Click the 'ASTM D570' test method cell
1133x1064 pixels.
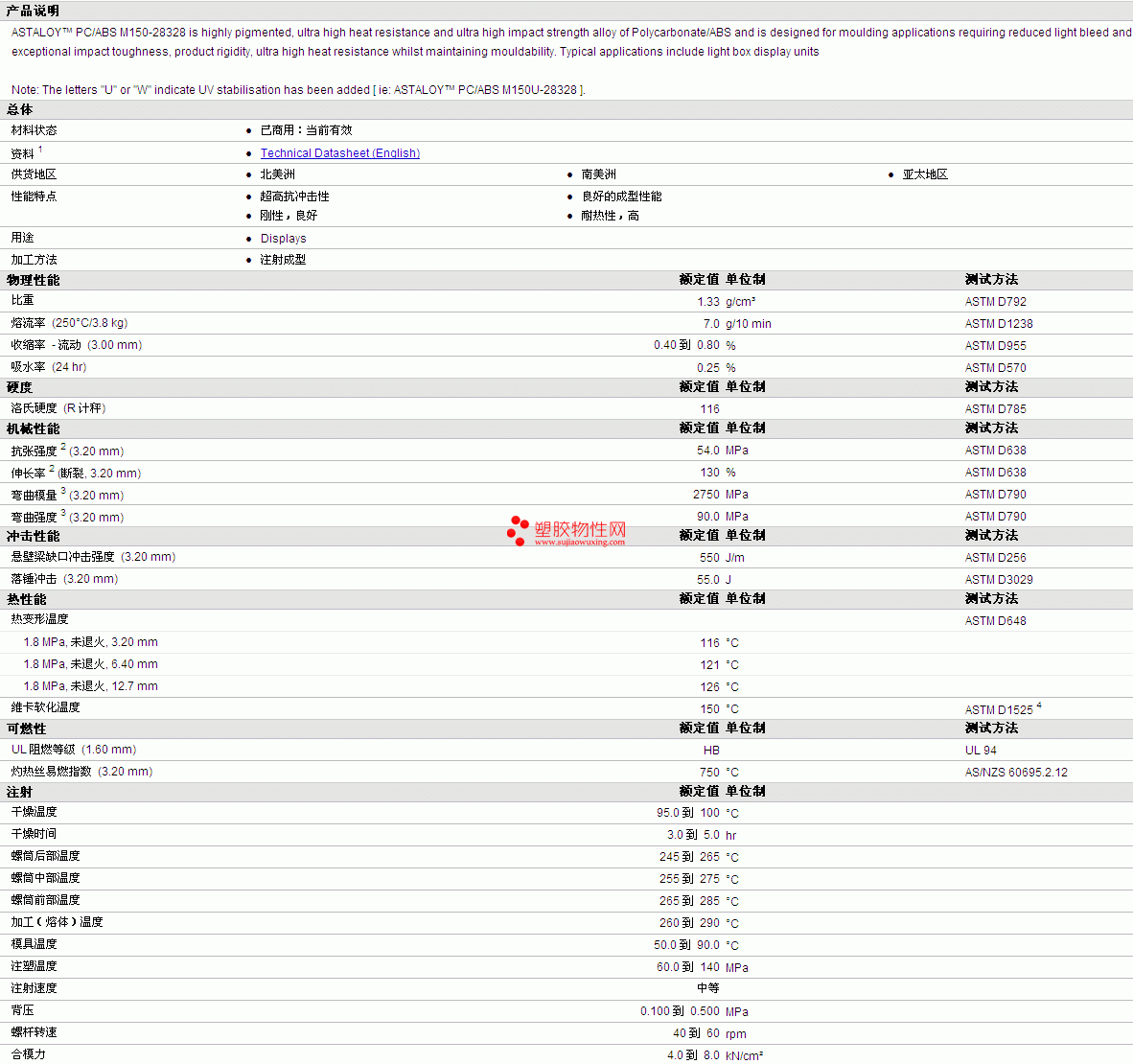pos(995,368)
